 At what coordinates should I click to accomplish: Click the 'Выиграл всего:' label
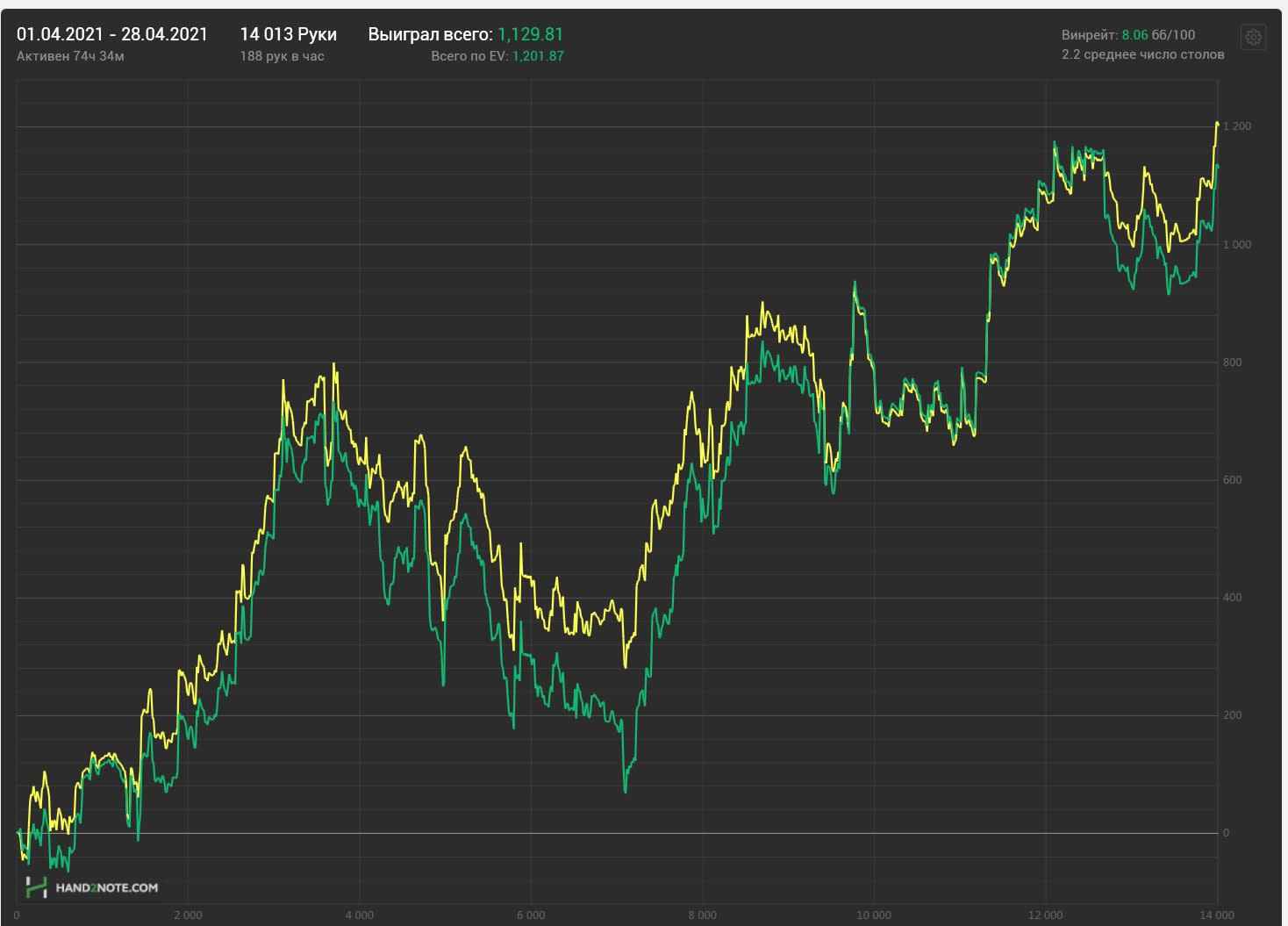430,34
